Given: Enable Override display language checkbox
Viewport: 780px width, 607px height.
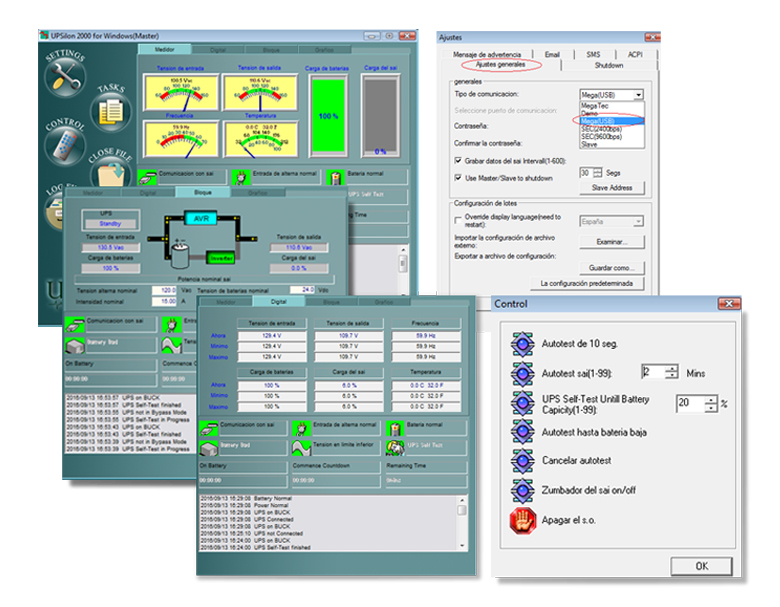Looking at the screenshot, I should click(x=458, y=220).
